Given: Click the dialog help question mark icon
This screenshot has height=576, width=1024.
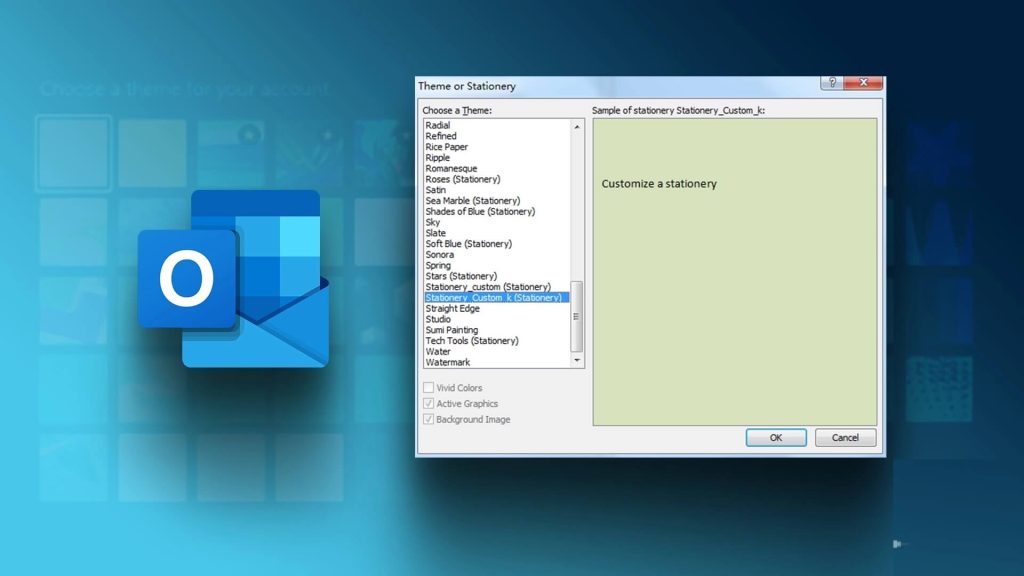Looking at the screenshot, I should pos(831,84).
